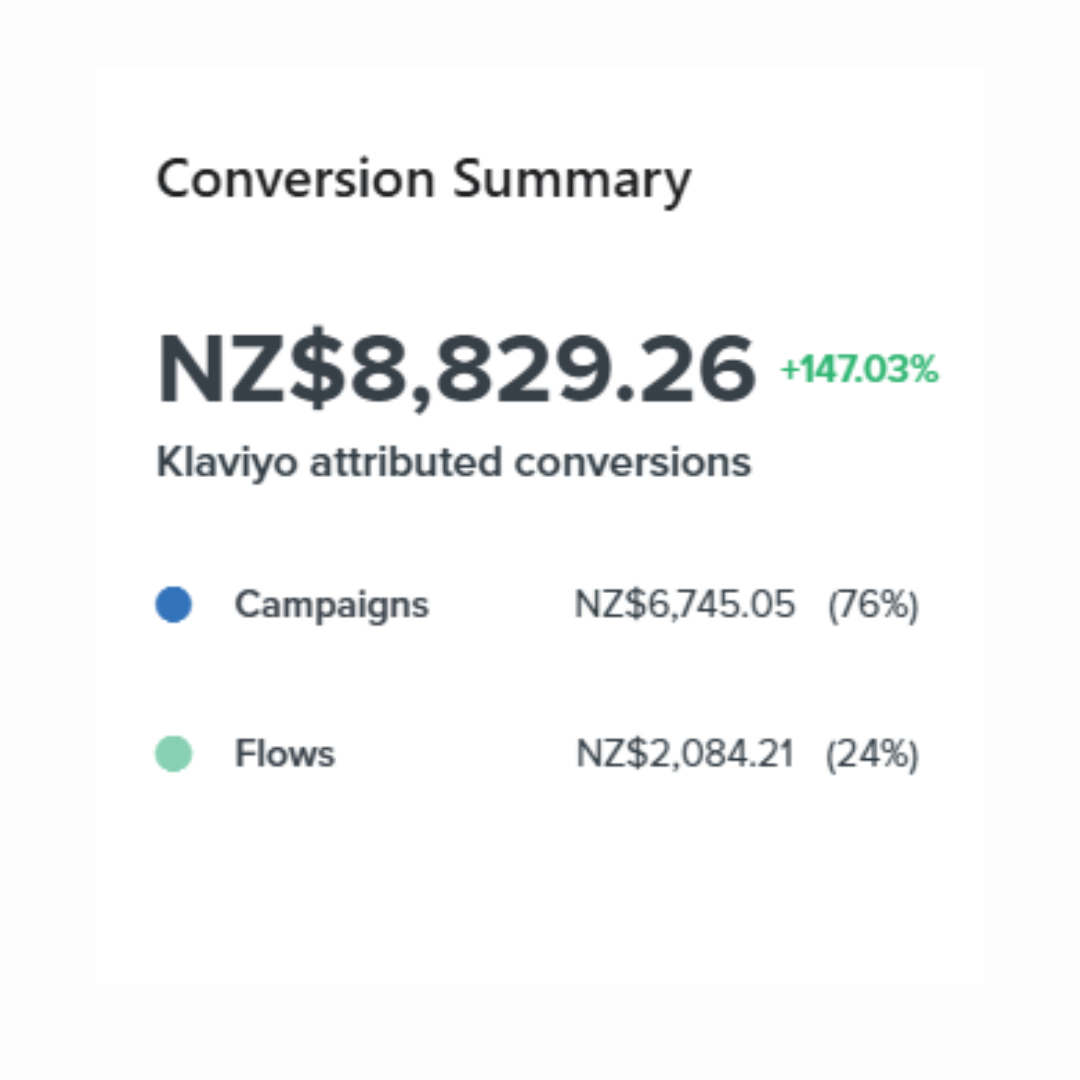This screenshot has width=1080, height=1080.
Task: Select the Flows label
Action: coord(284,754)
